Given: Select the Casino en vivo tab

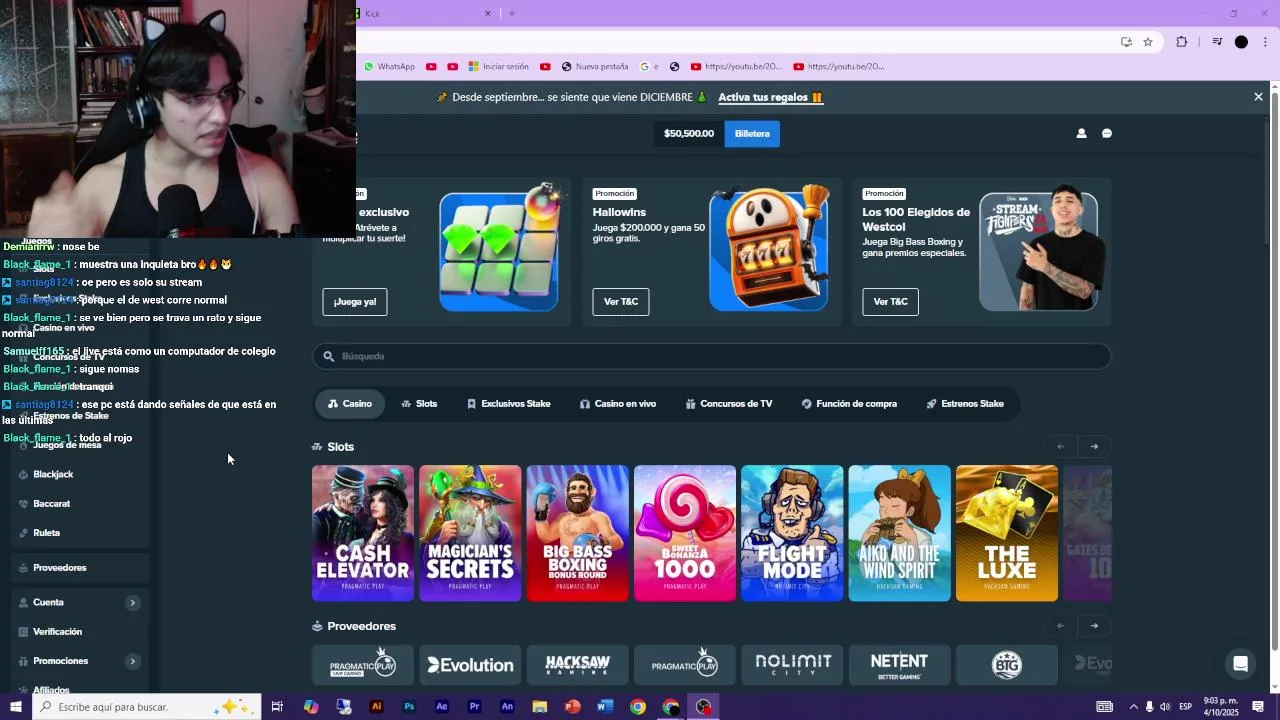Looking at the screenshot, I should point(617,404).
